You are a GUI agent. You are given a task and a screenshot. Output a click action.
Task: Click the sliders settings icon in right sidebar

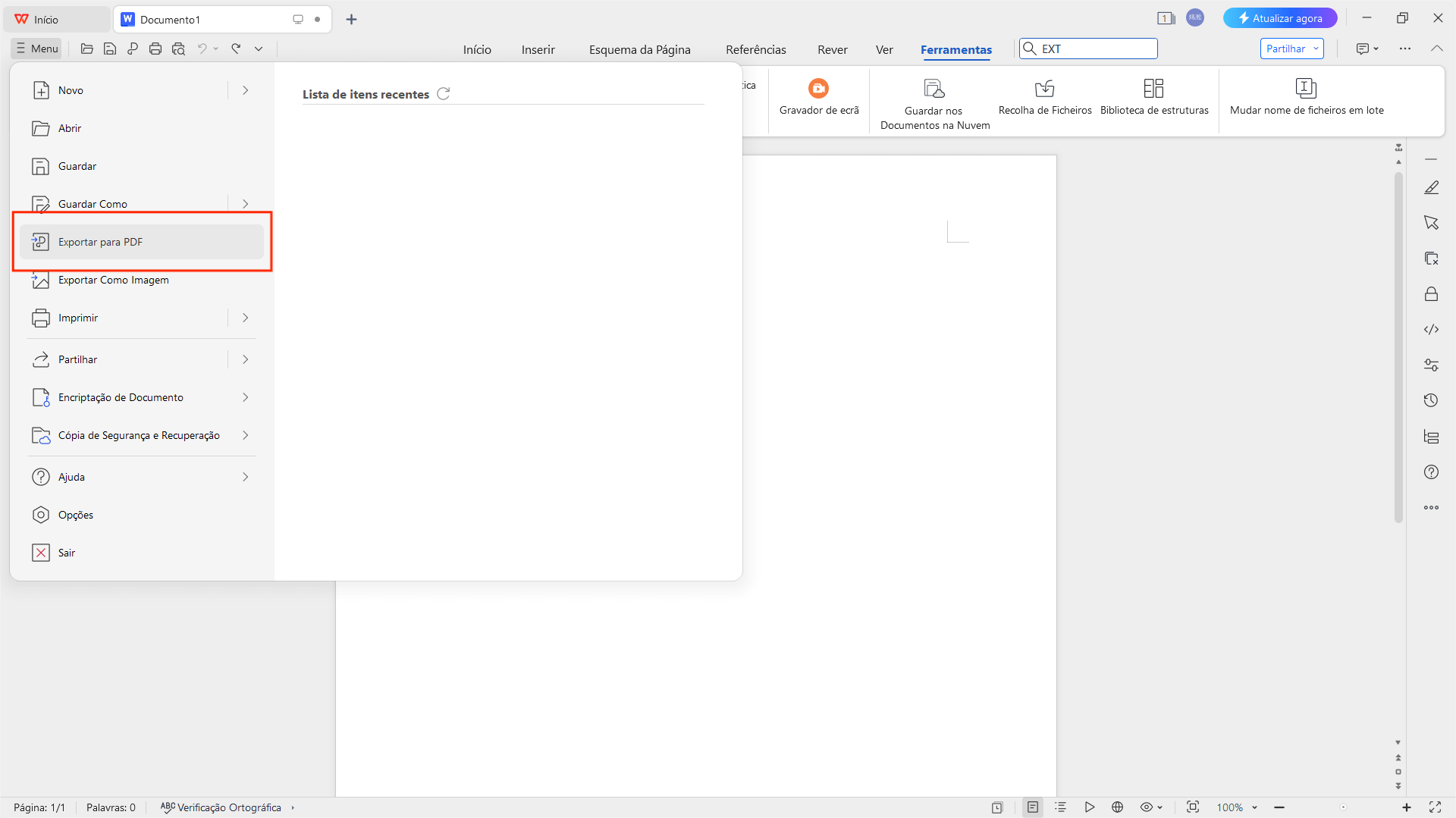coord(1431,365)
